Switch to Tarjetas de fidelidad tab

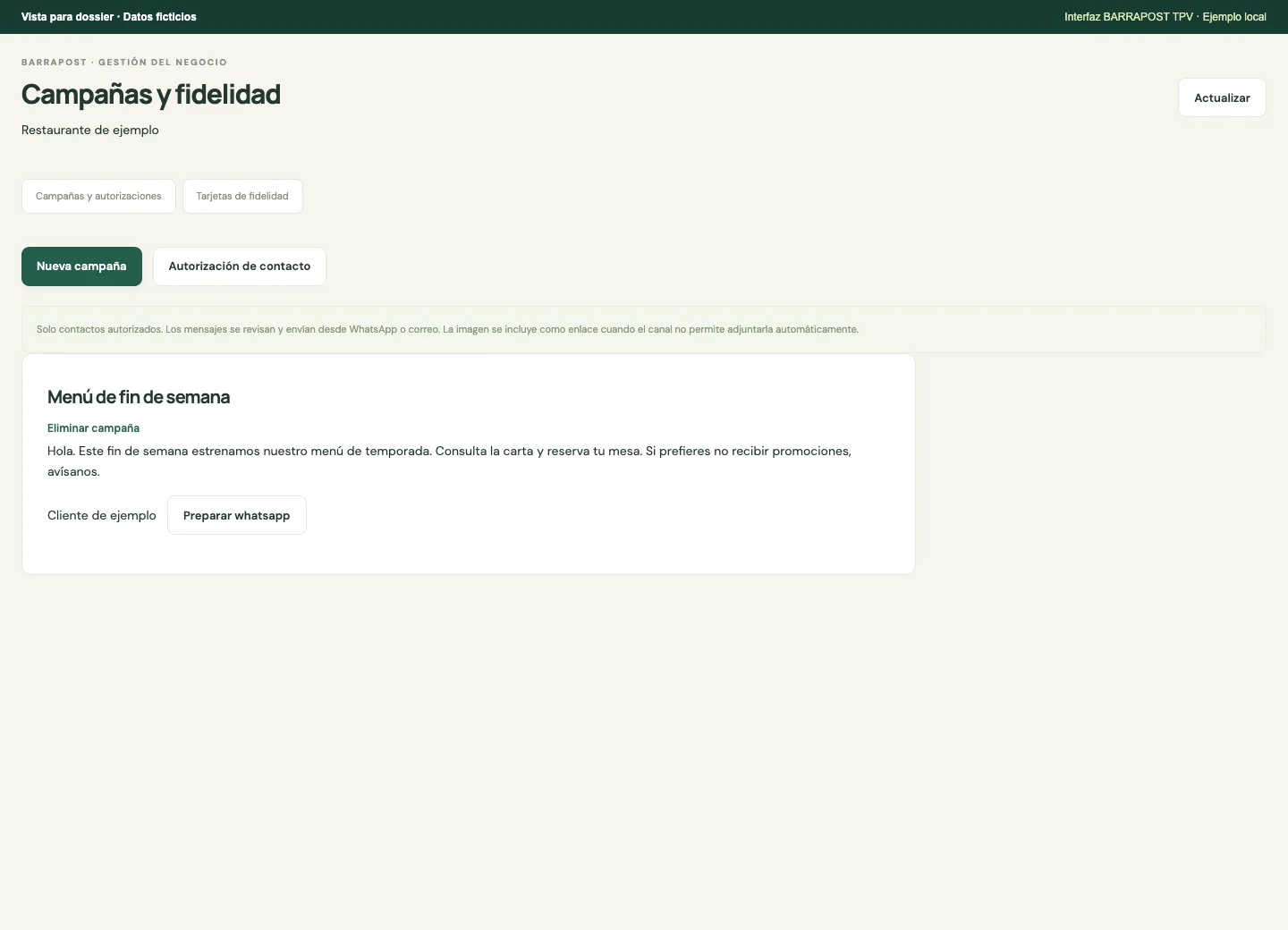[242, 196]
